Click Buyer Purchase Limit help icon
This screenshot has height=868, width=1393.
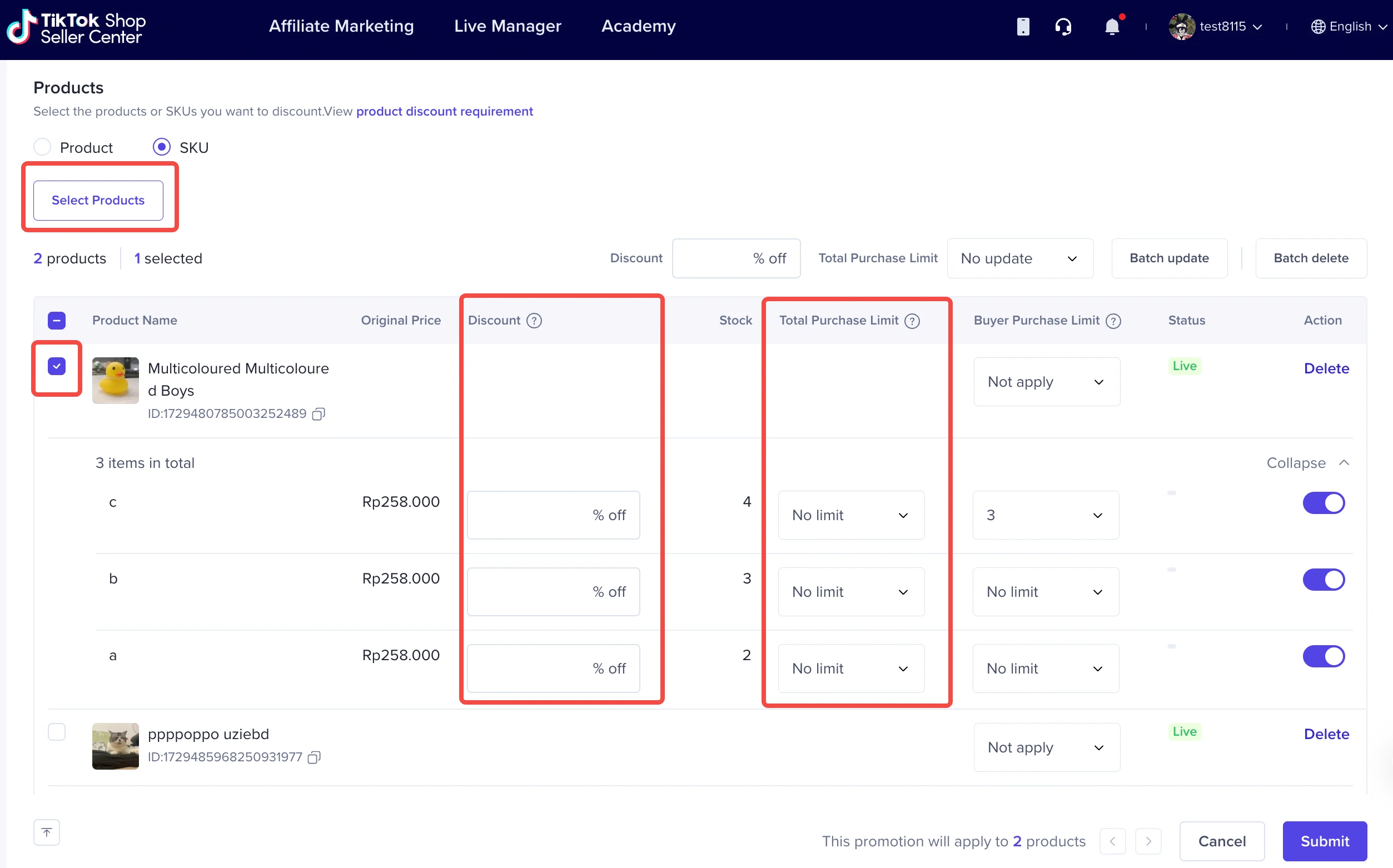(x=1113, y=321)
